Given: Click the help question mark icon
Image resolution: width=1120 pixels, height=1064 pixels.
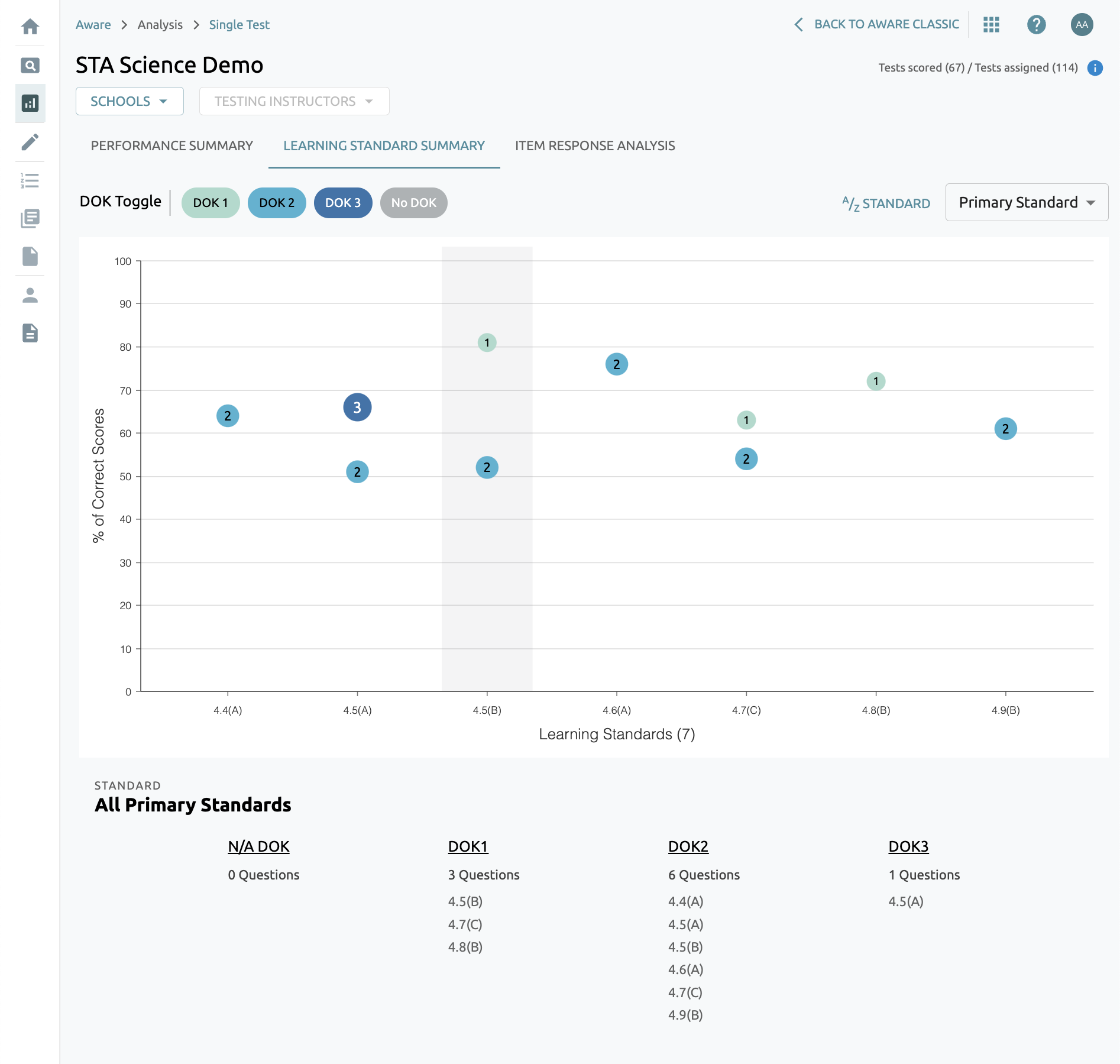Looking at the screenshot, I should (x=1036, y=25).
